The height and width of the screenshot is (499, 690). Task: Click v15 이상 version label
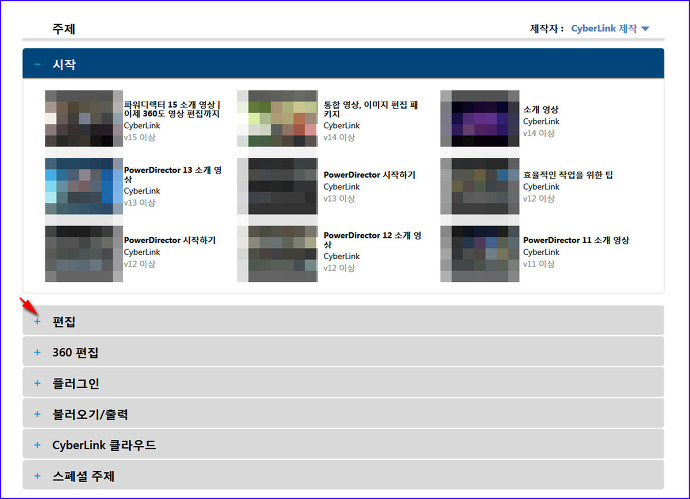pos(139,137)
